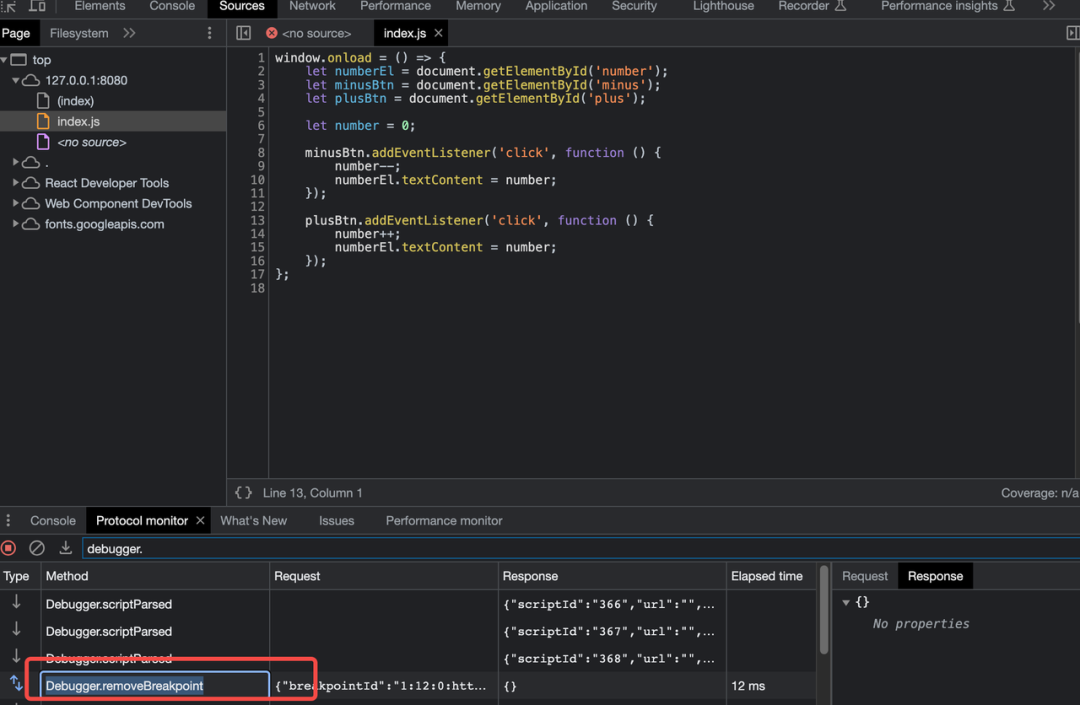Select the Protocol monitor drawer tab
Viewport: 1080px width, 705px height.
142,520
